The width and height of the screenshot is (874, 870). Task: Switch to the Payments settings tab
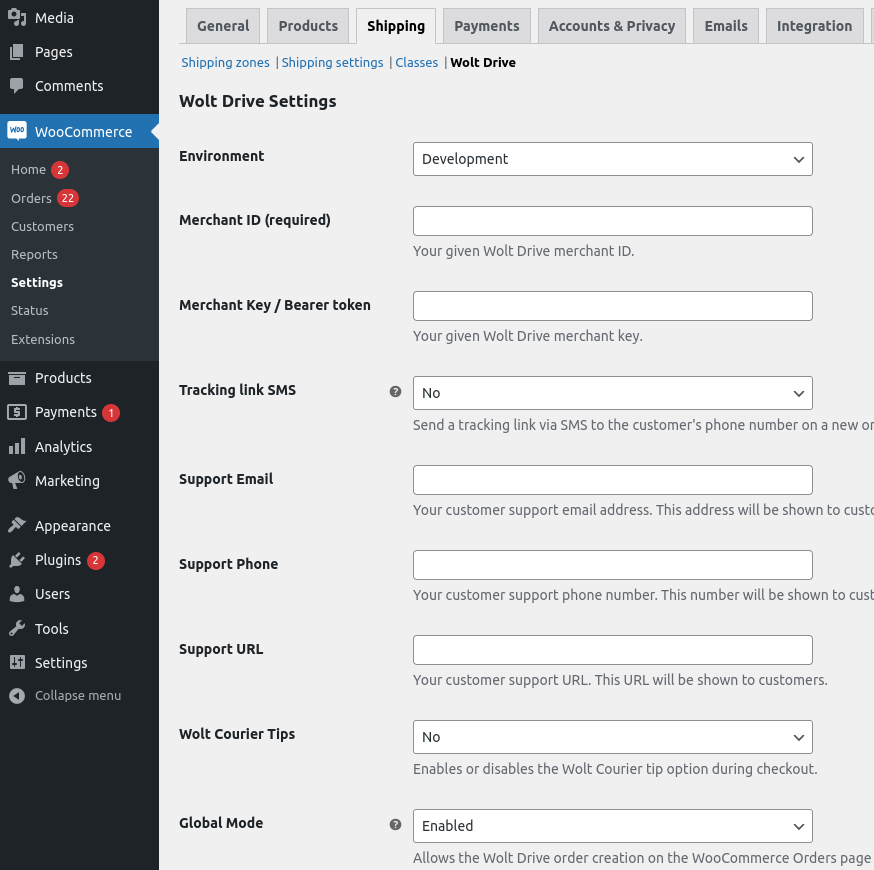click(x=487, y=26)
